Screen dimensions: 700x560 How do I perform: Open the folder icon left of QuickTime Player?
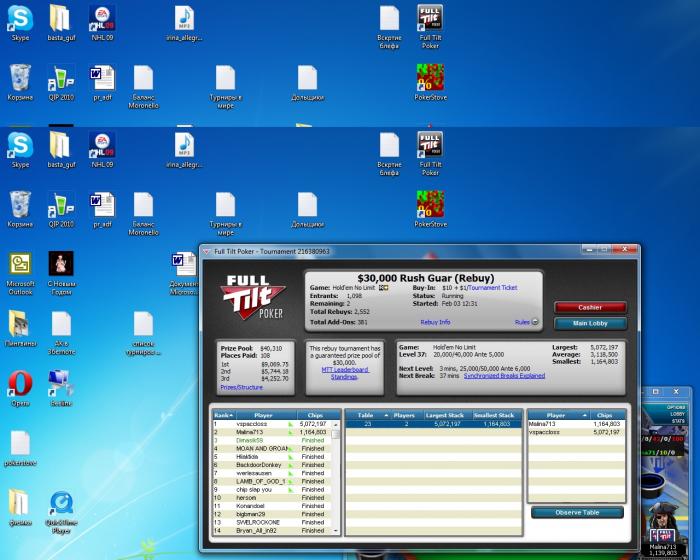[20, 507]
